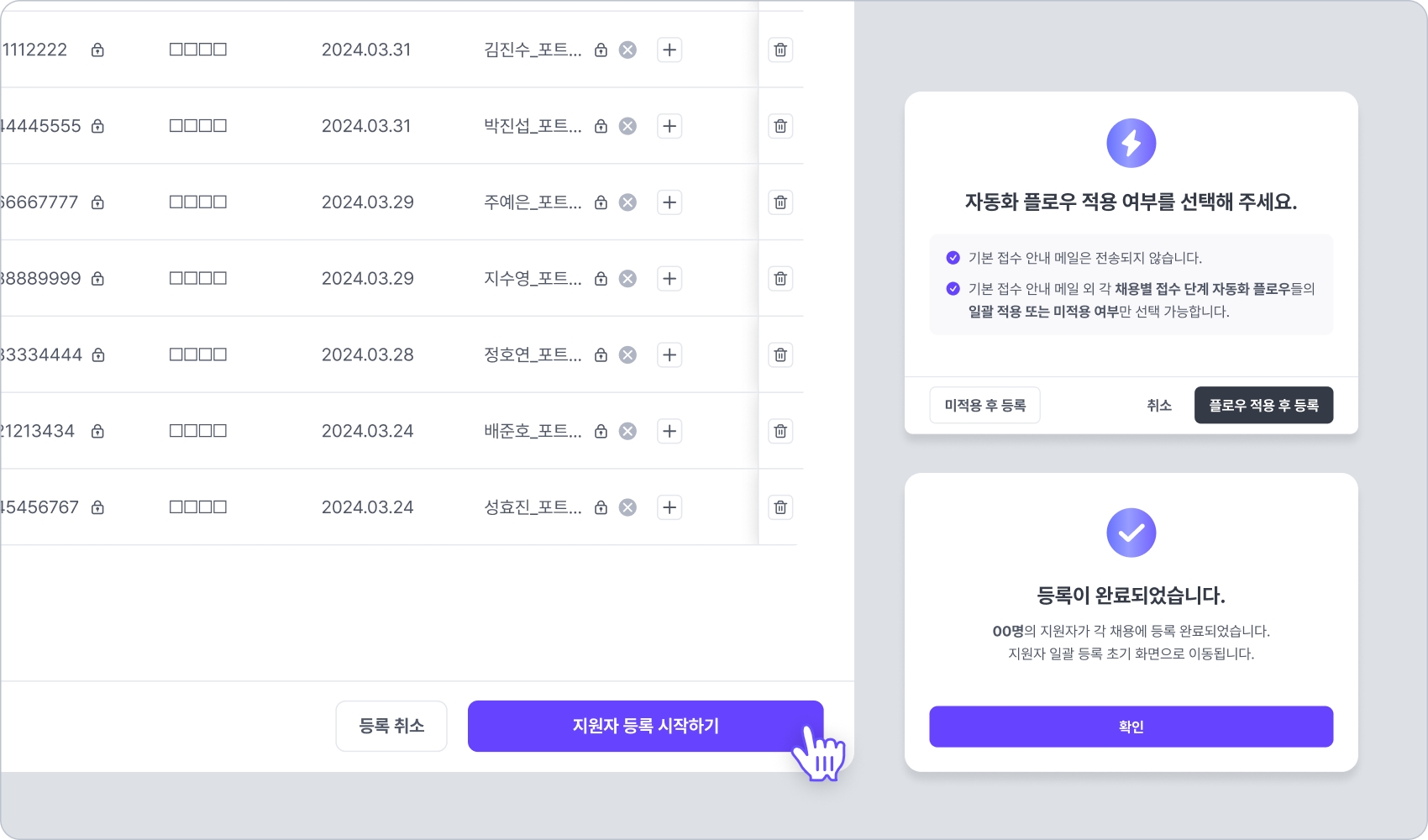
Task: Delete the 성효진 applicant row
Action: click(x=780, y=507)
